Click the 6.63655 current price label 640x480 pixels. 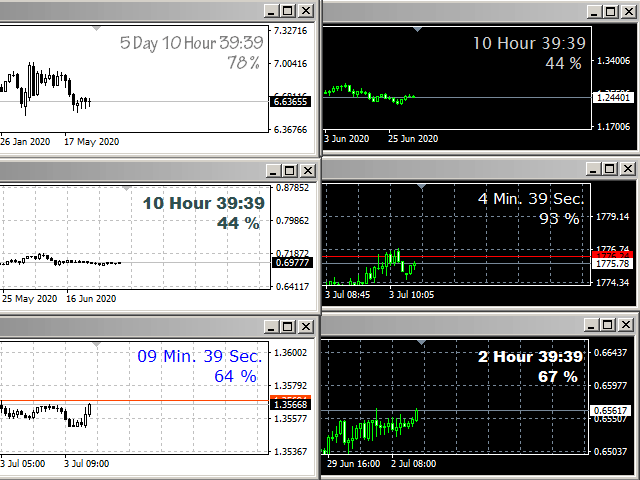(290, 101)
